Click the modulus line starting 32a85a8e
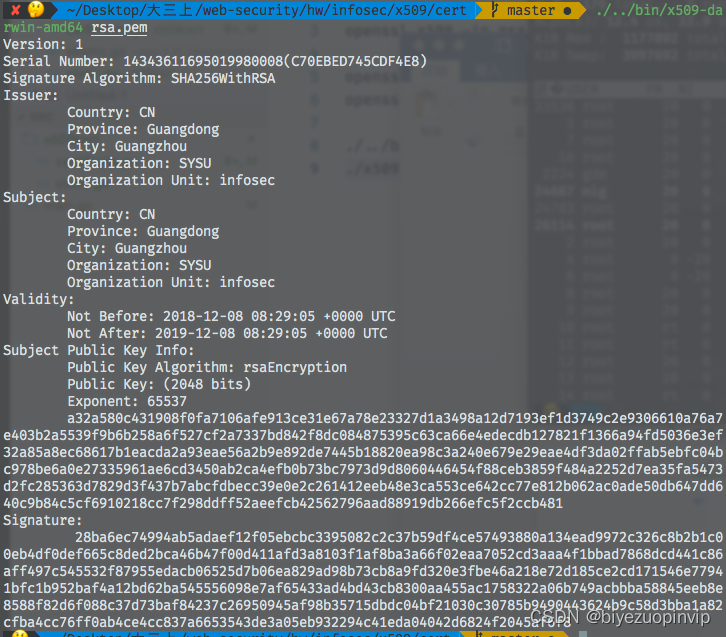 pyautogui.click(x=363, y=452)
